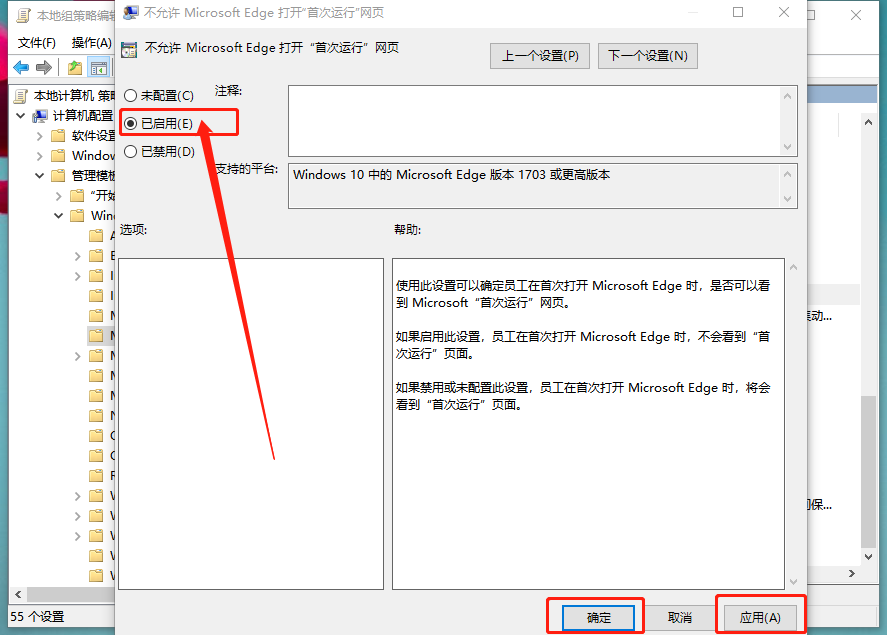Click the 确定 button

tap(598, 617)
